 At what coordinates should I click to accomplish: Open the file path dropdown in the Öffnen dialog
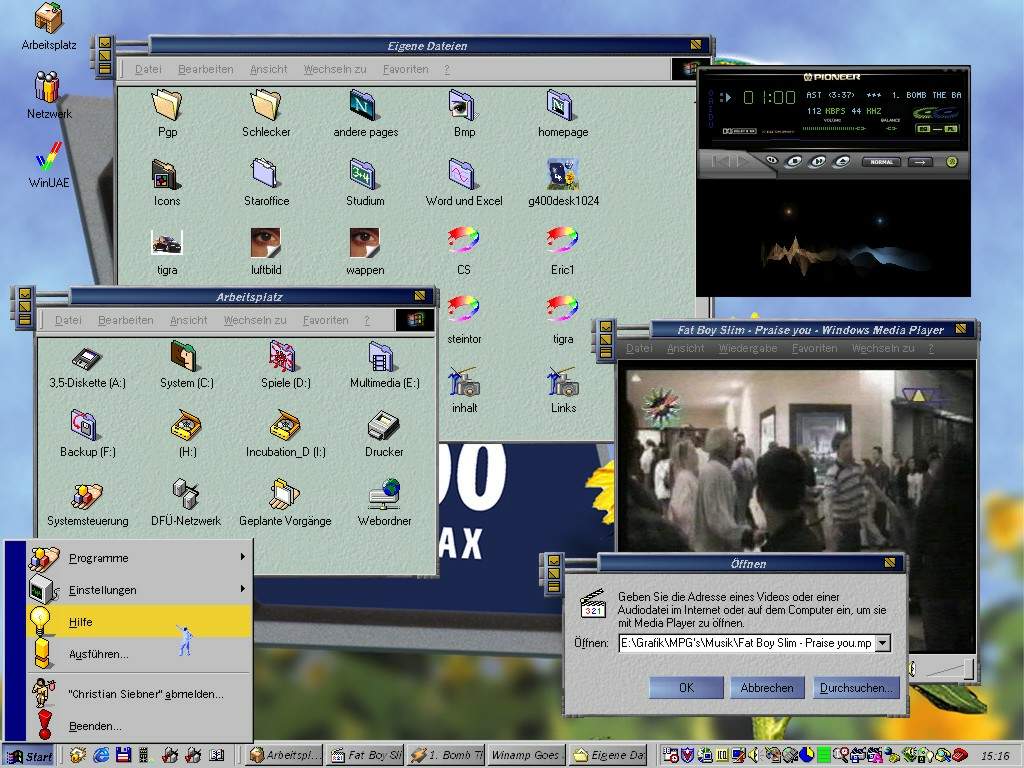click(882, 643)
